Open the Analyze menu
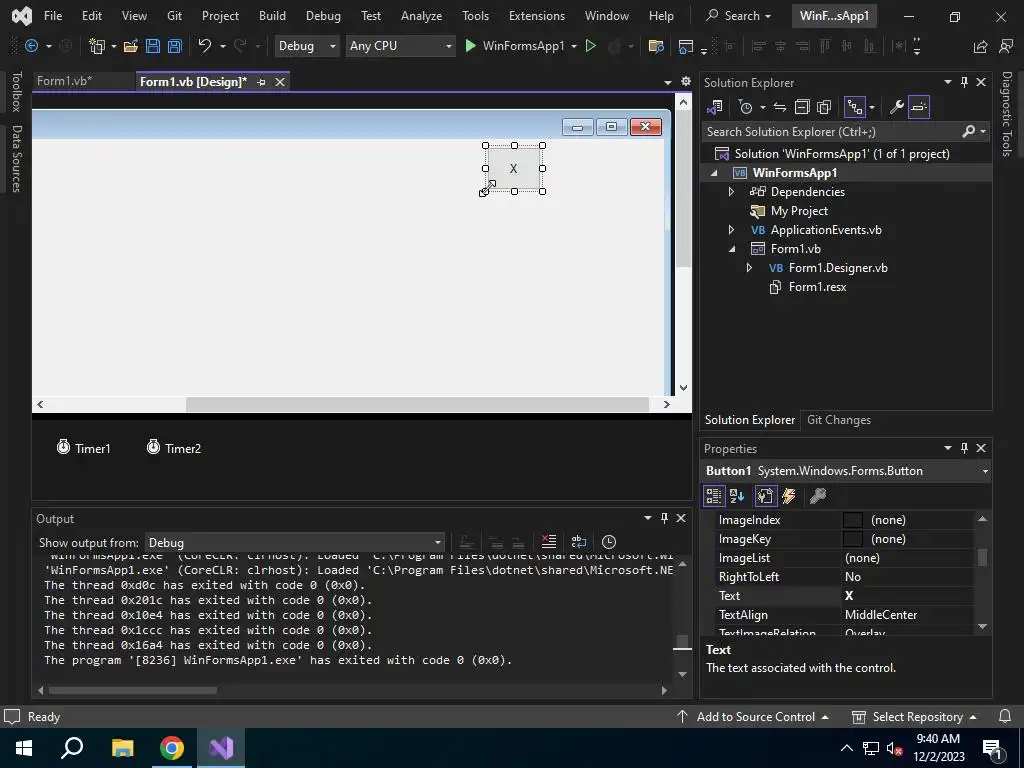Viewport: 1024px width, 768px height. pos(421,16)
